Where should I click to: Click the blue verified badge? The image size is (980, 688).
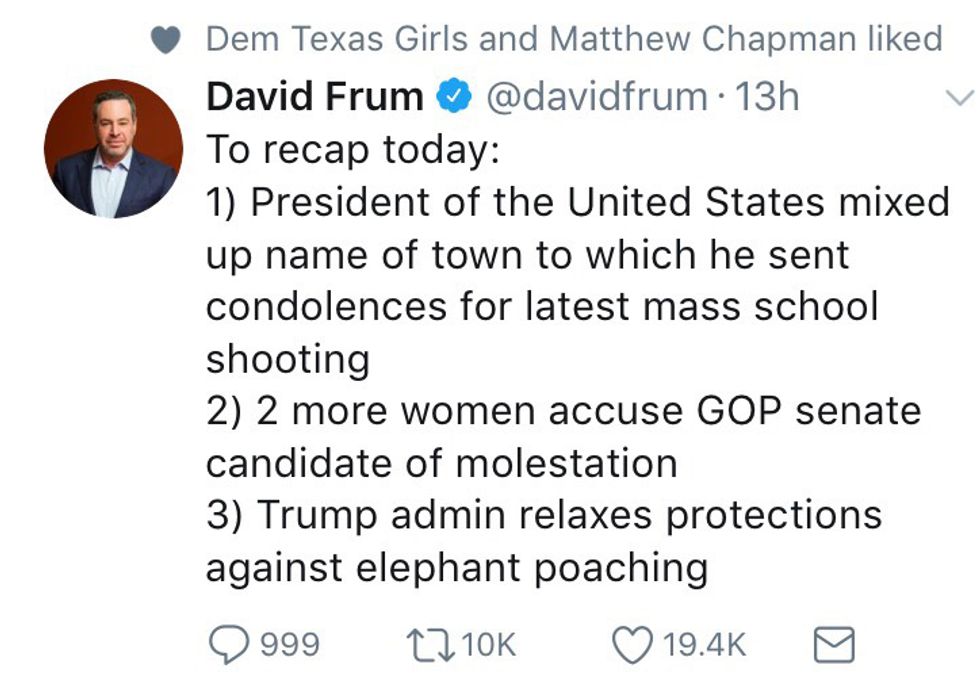(454, 97)
